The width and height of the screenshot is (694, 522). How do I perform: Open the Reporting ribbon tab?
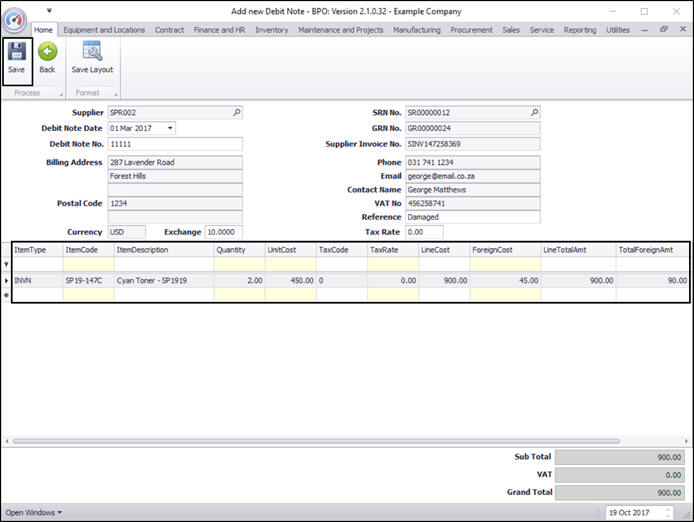coord(580,30)
